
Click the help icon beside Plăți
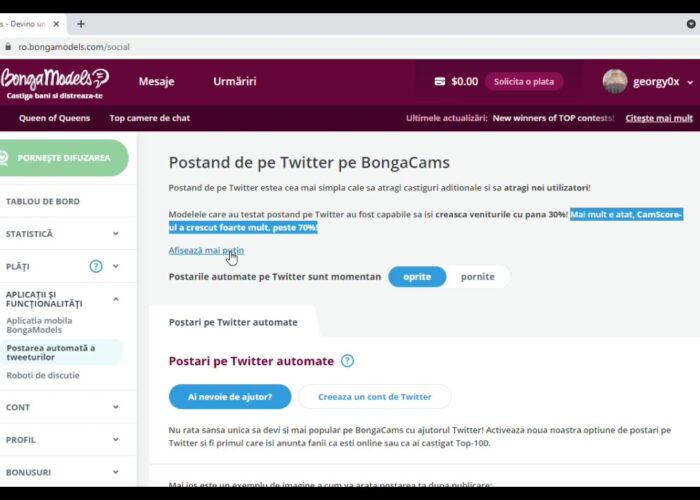point(96,266)
